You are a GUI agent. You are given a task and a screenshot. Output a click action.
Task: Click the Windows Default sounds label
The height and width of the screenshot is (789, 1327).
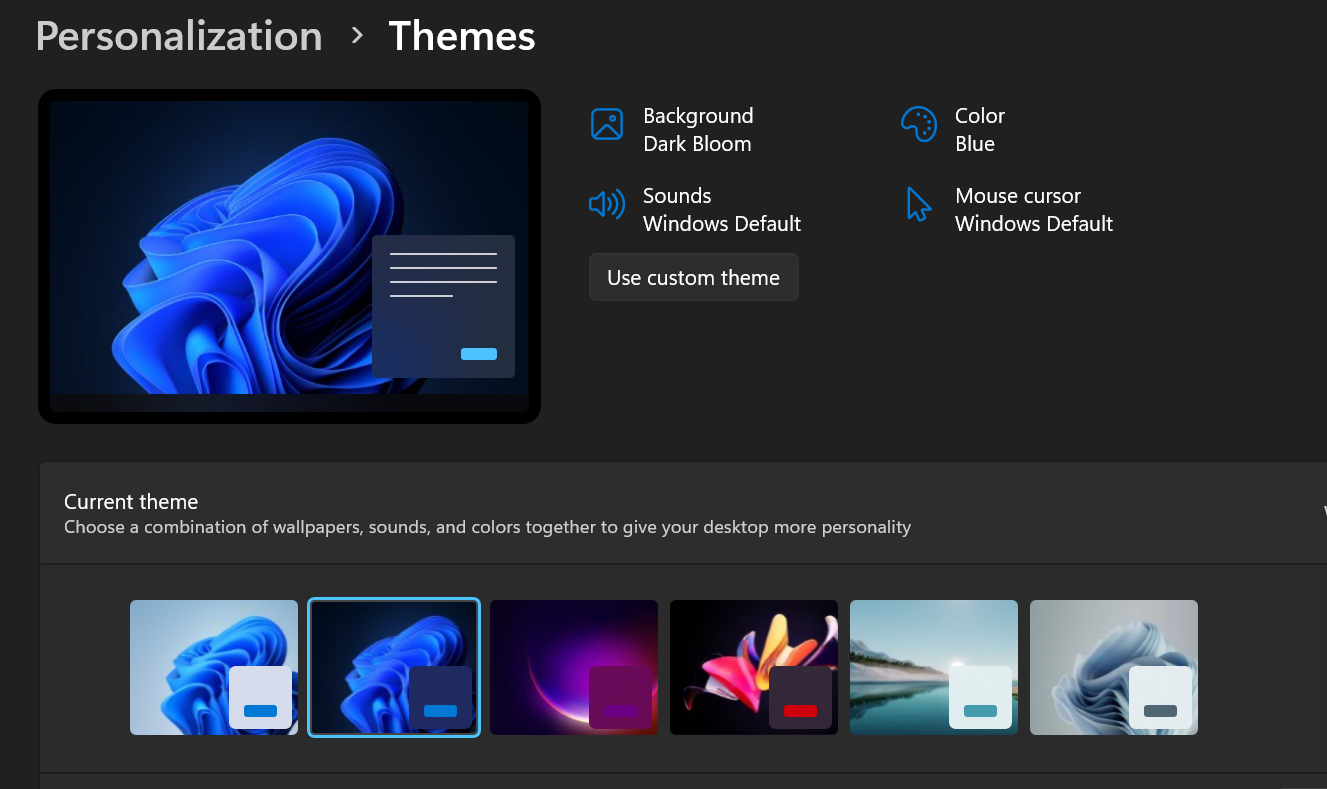point(721,223)
